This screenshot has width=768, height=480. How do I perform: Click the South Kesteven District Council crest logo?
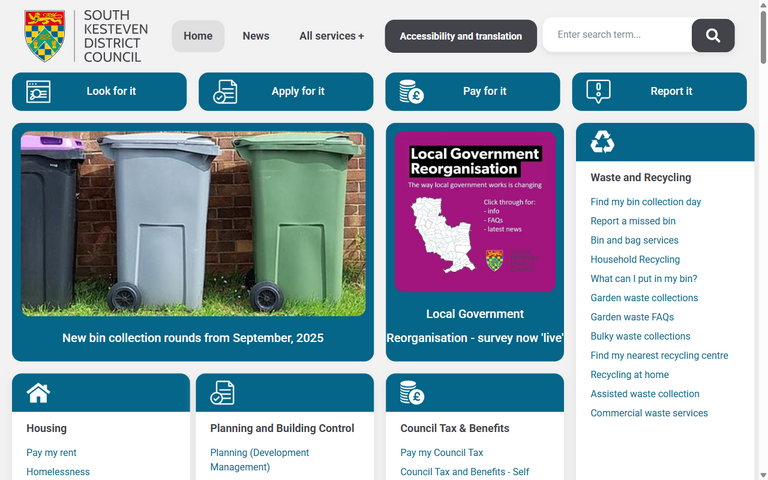[45, 36]
